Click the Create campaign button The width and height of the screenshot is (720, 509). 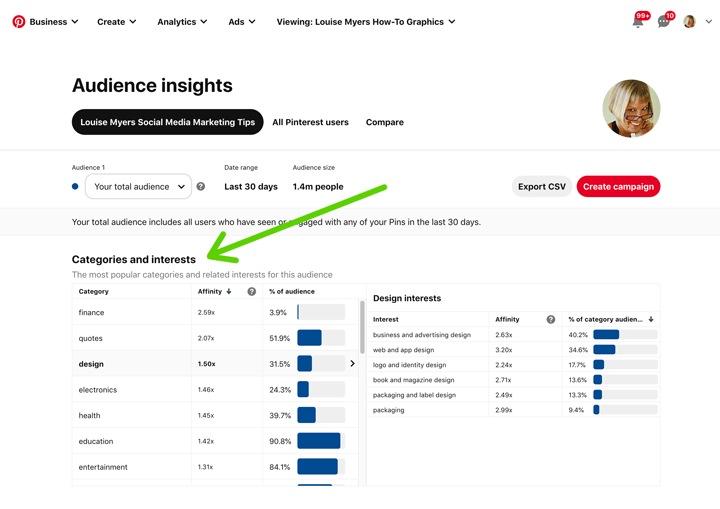coord(619,187)
